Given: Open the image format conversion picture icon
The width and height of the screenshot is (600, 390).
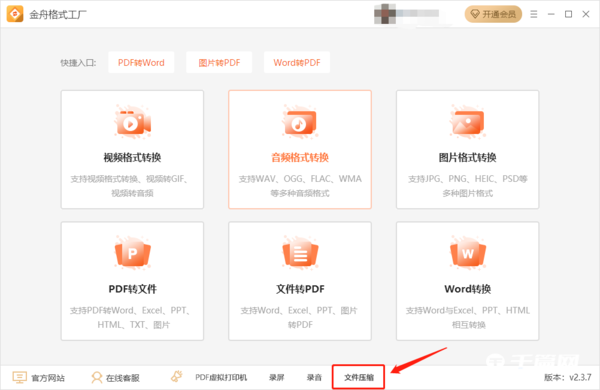Looking at the screenshot, I should click(x=468, y=122).
